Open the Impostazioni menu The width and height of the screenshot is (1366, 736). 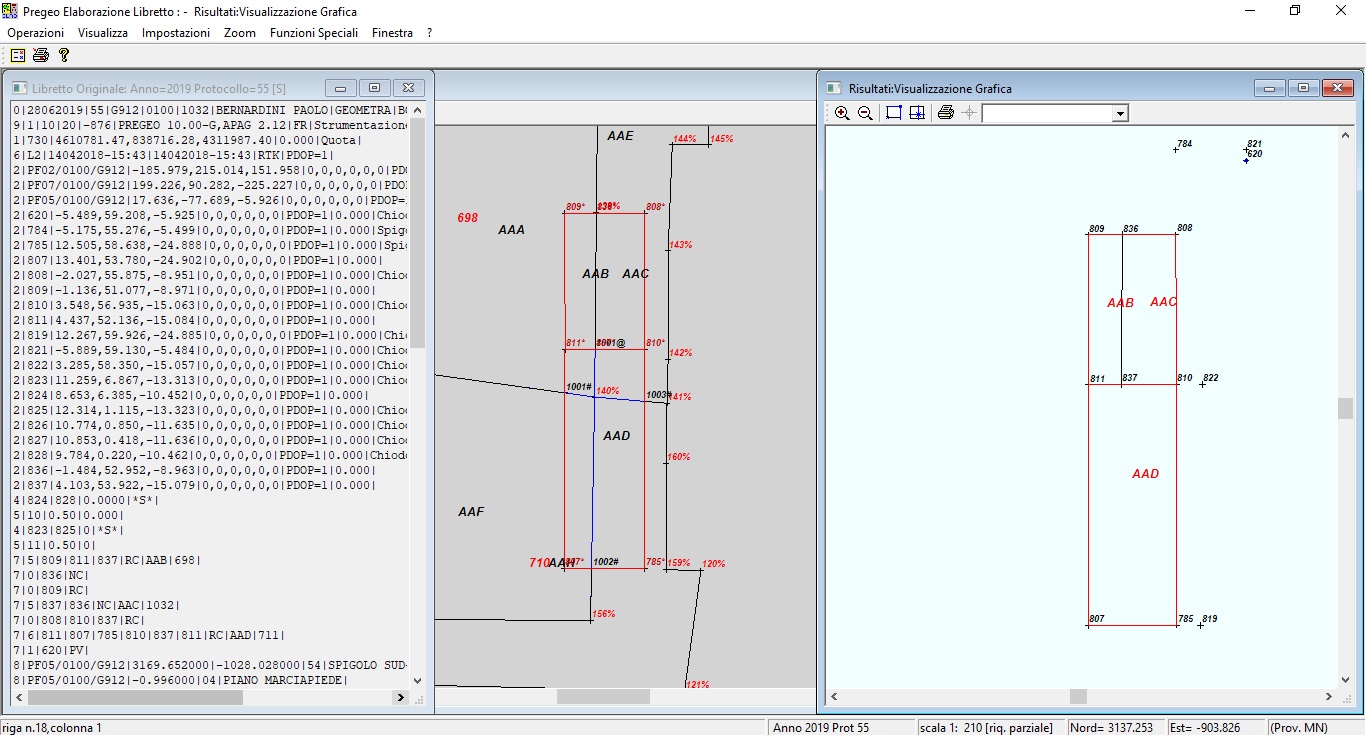[x=176, y=33]
